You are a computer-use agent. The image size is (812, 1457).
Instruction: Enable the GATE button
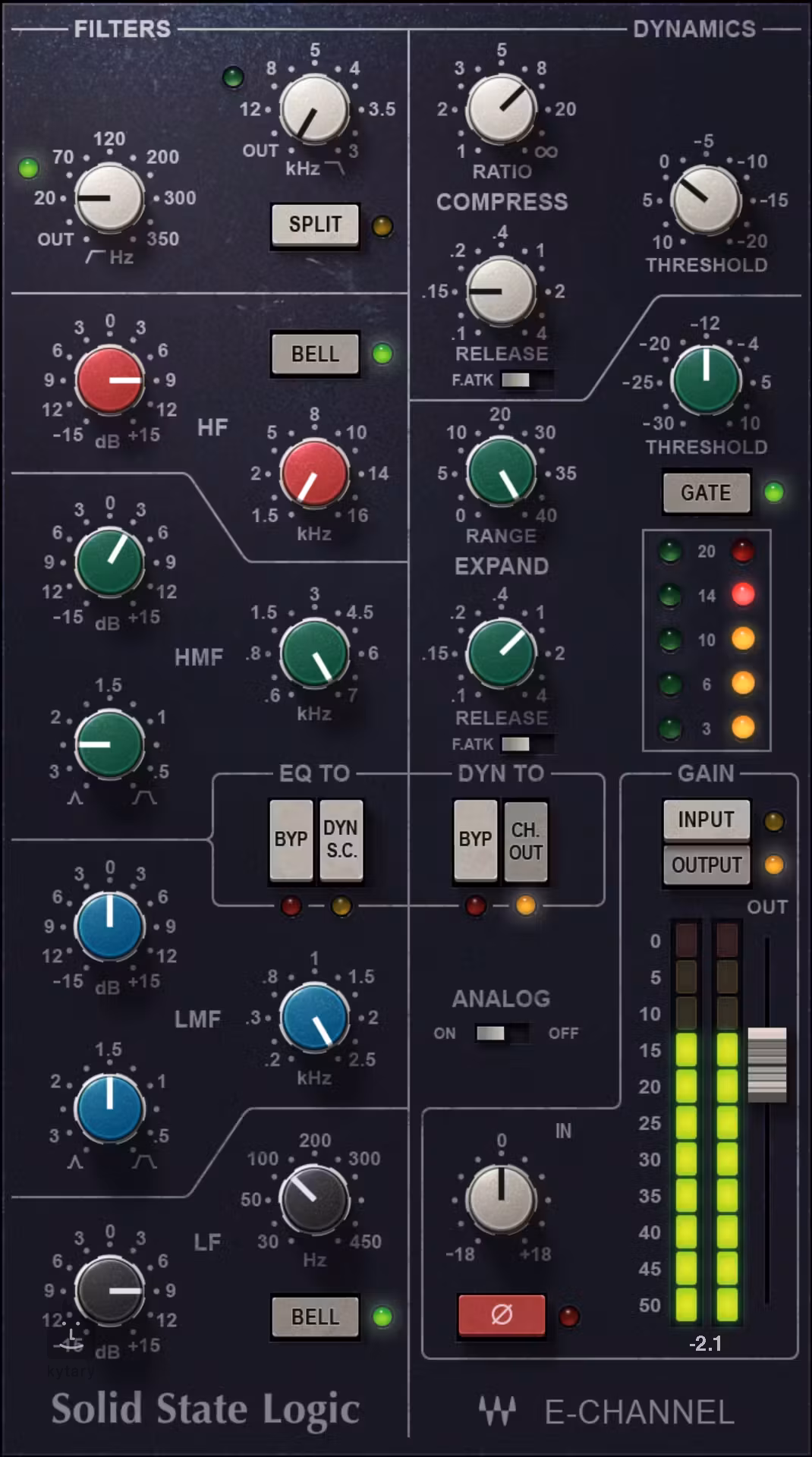[x=706, y=493]
